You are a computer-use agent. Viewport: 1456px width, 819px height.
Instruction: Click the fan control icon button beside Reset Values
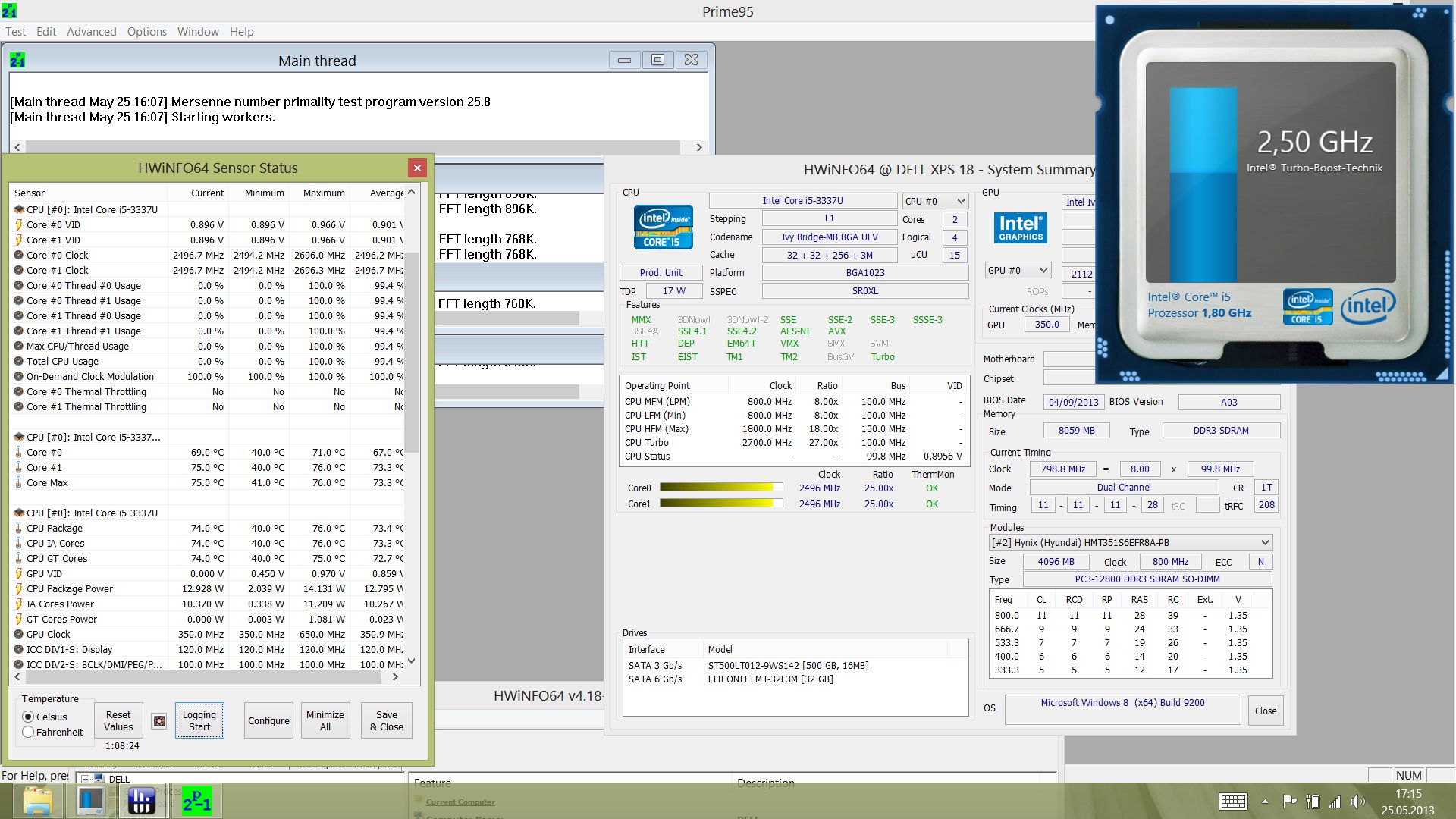158,721
